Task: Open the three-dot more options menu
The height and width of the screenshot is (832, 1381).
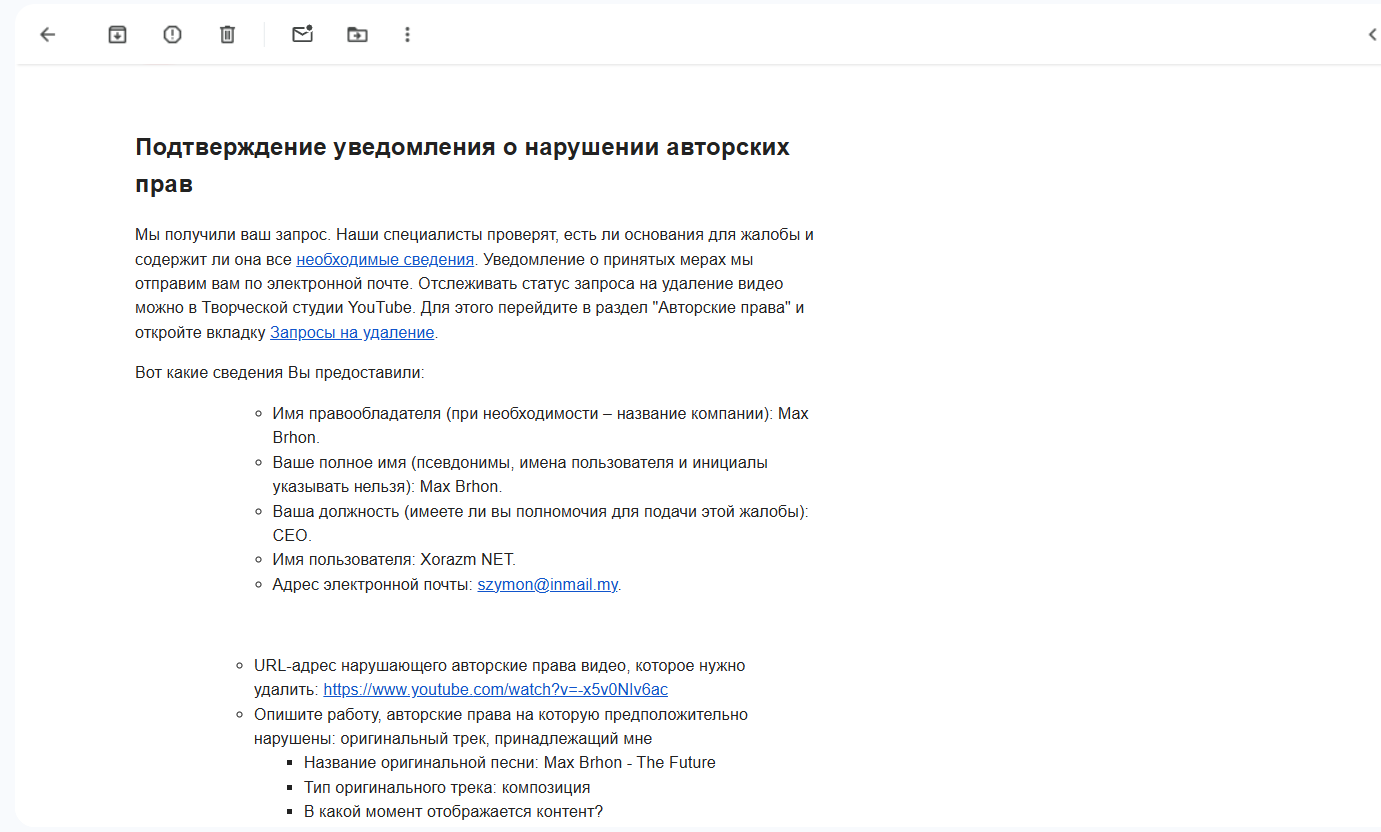Action: point(407,35)
